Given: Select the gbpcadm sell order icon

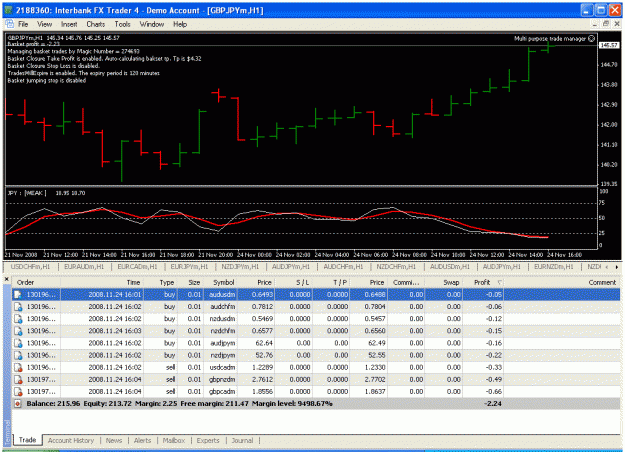Looking at the screenshot, I should 18,391.
